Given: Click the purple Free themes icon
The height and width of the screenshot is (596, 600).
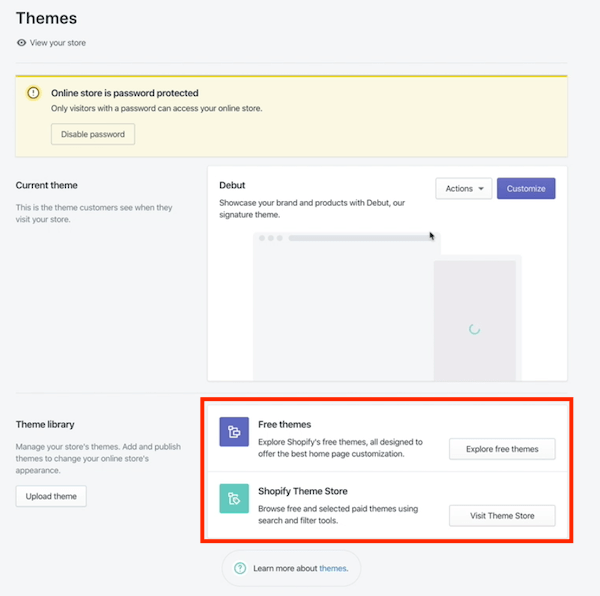Looking at the screenshot, I should (x=234, y=432).
